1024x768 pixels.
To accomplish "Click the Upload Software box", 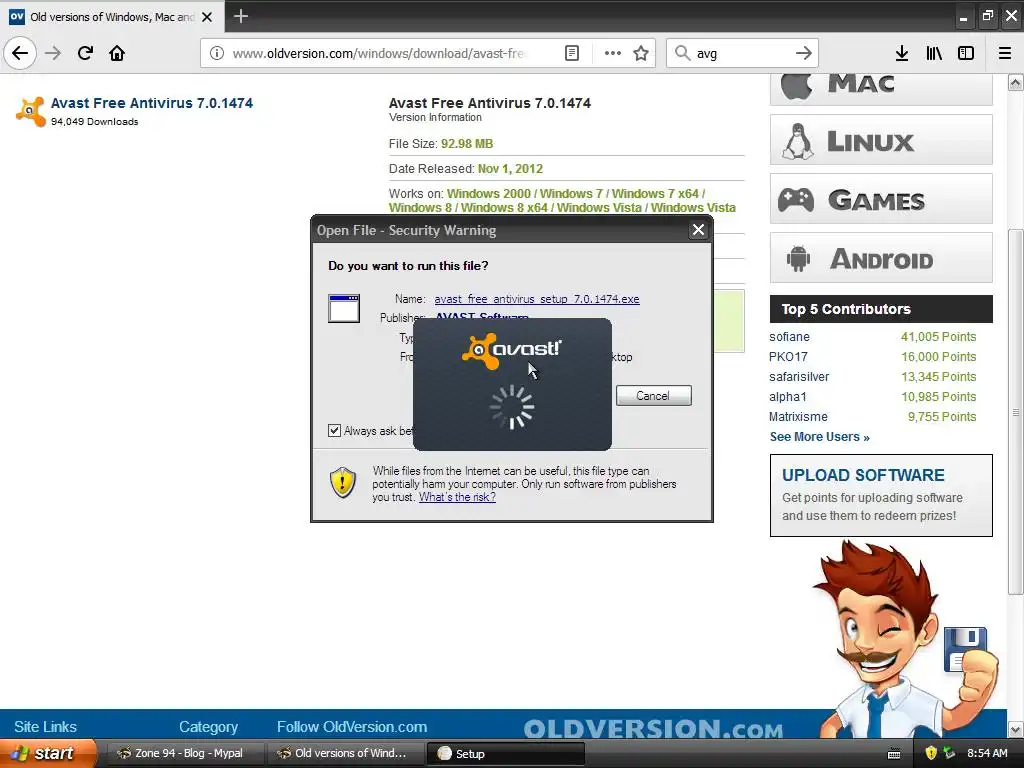I will (881, 496).
